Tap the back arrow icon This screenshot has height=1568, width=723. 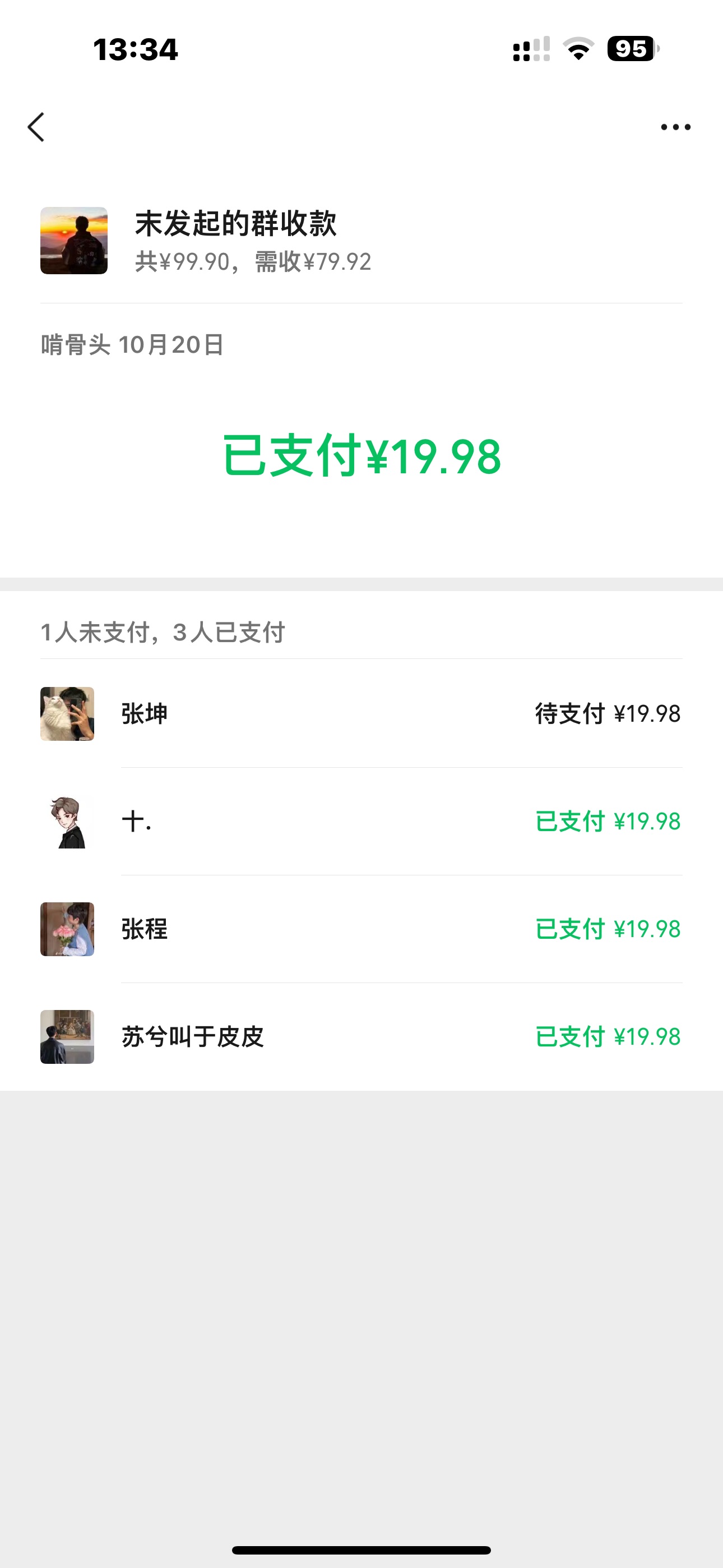[36, 127]
